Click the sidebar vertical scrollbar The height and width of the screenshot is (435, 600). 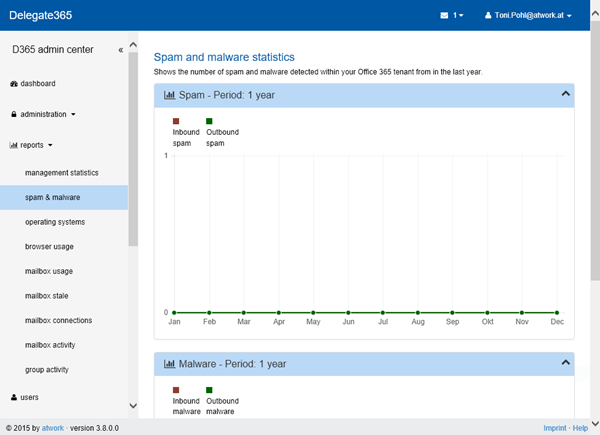(133, 150)
